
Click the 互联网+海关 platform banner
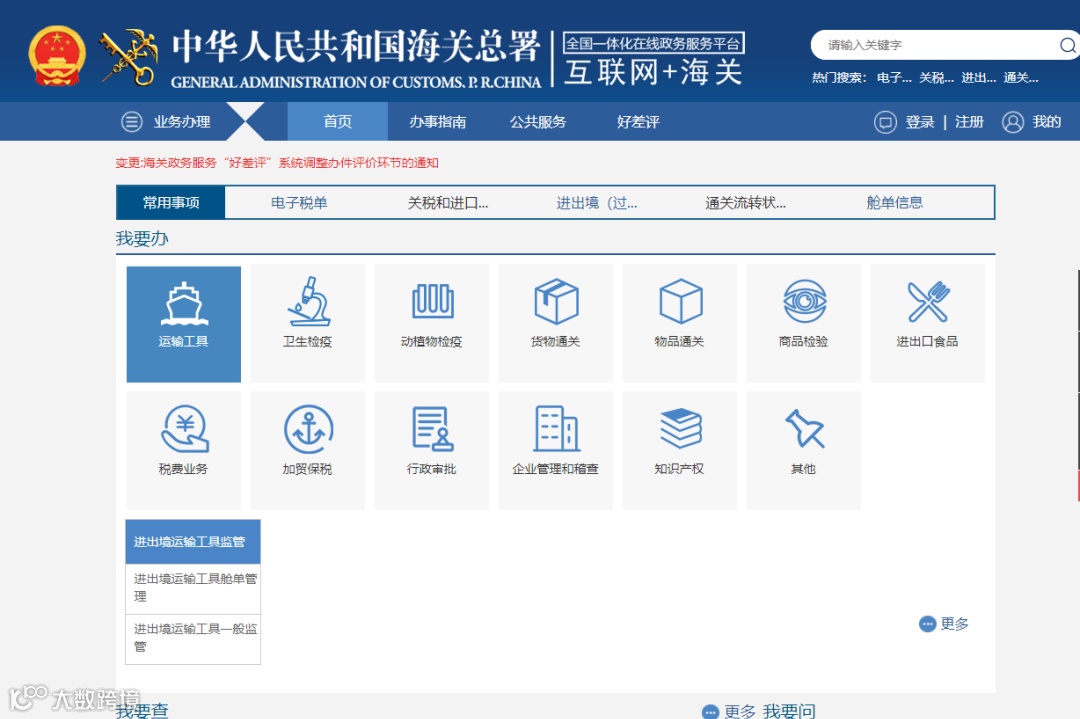[x=653, y=60]
